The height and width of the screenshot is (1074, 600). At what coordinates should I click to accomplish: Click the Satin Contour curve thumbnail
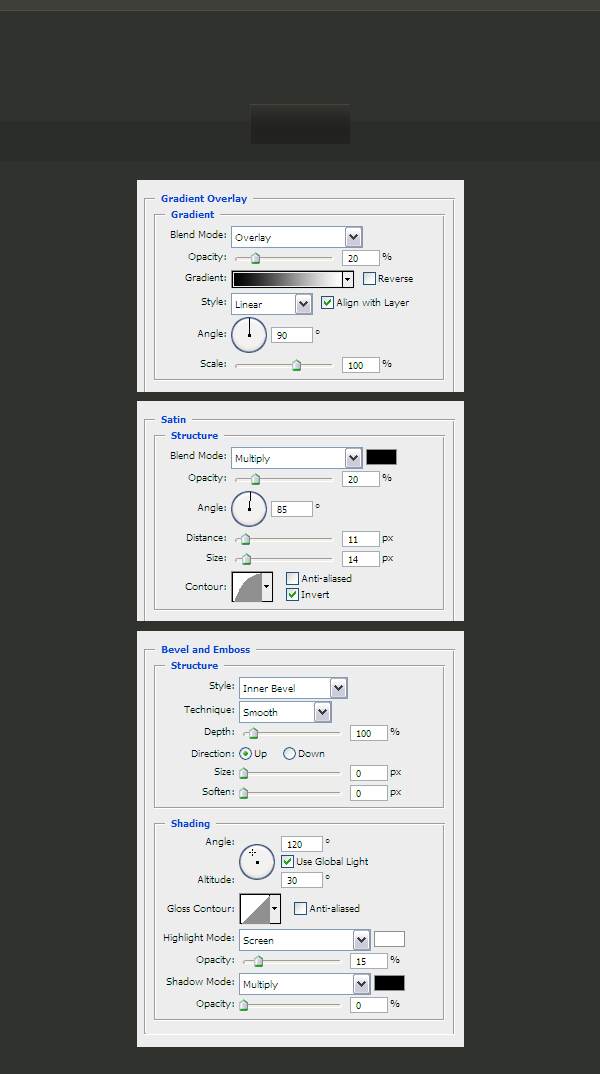click(x=247, y=587)
